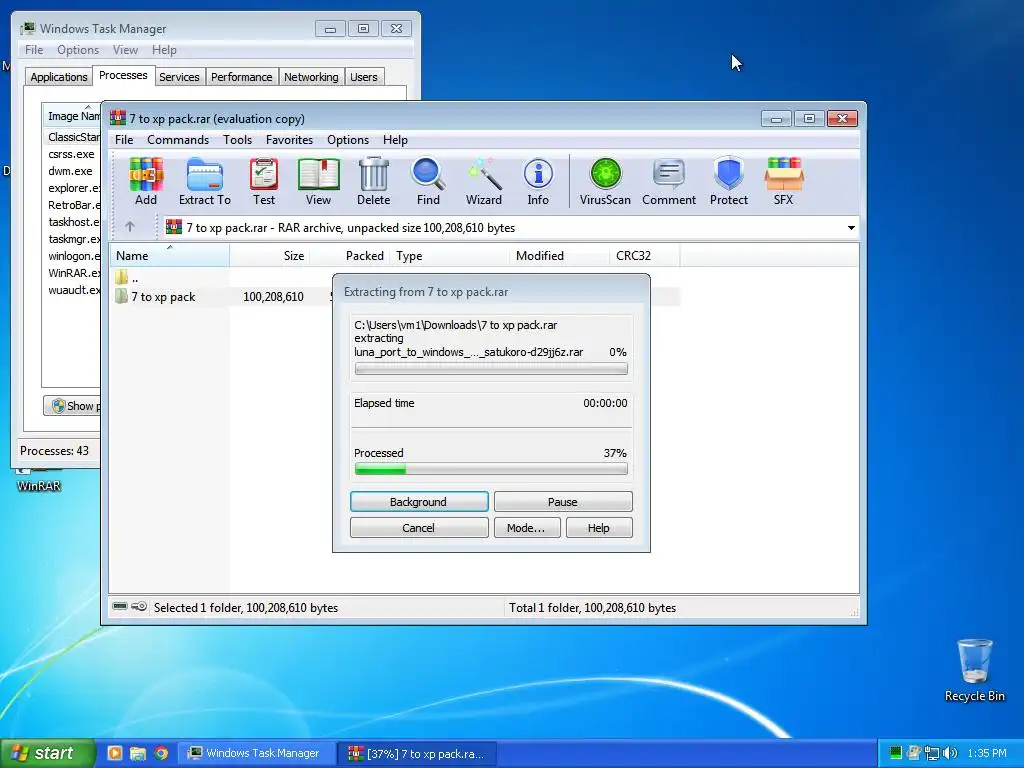Send extraction to Background
Viewport: 1024px width, 768px height.
(419, 502)
